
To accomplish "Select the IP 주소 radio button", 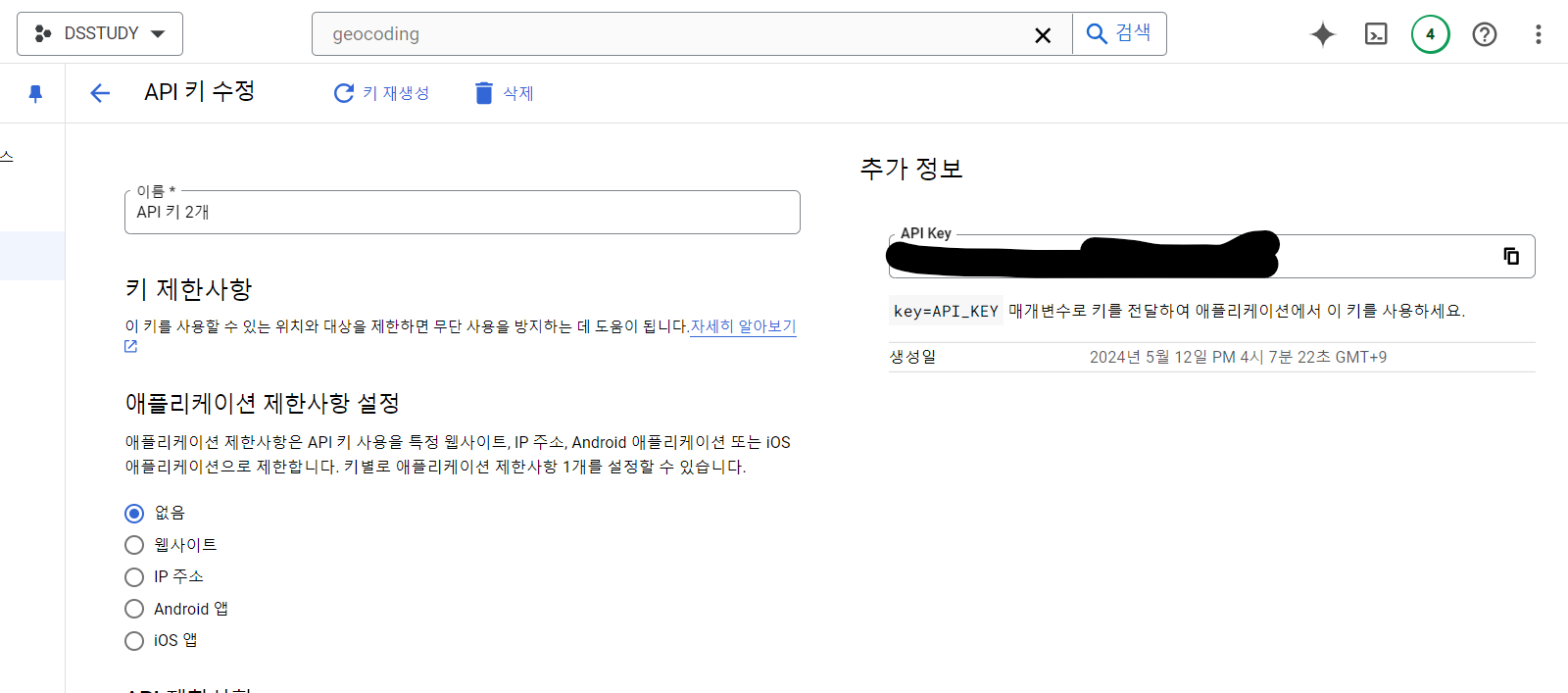I will pos(134,577).
